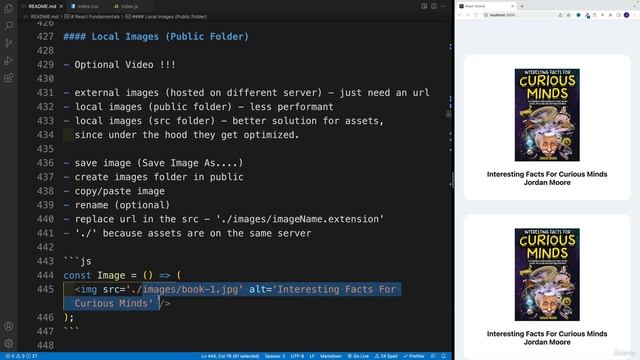This screenshot has height=360, width=640.
Task: Click the localhost address bar
Action: tap(518, 15)
